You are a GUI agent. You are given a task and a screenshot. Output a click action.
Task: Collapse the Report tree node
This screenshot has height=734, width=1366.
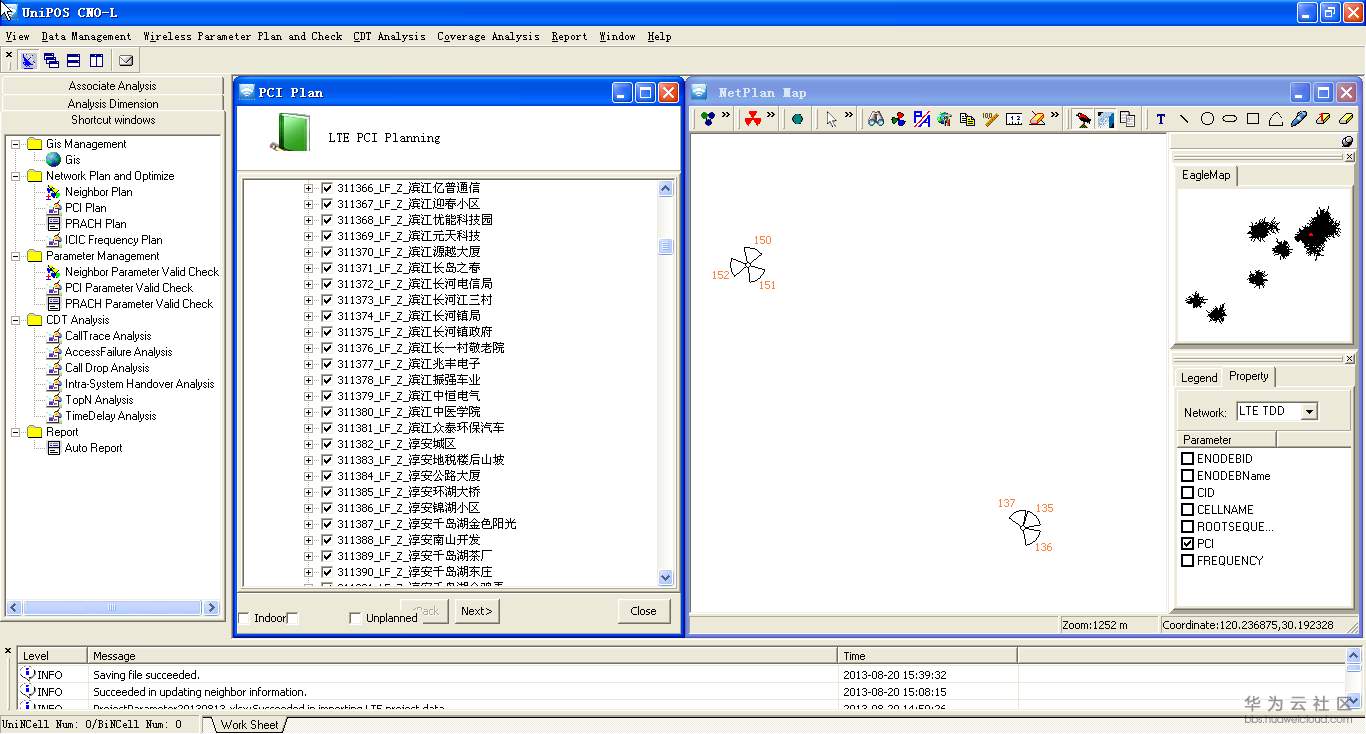pos(16,432)
